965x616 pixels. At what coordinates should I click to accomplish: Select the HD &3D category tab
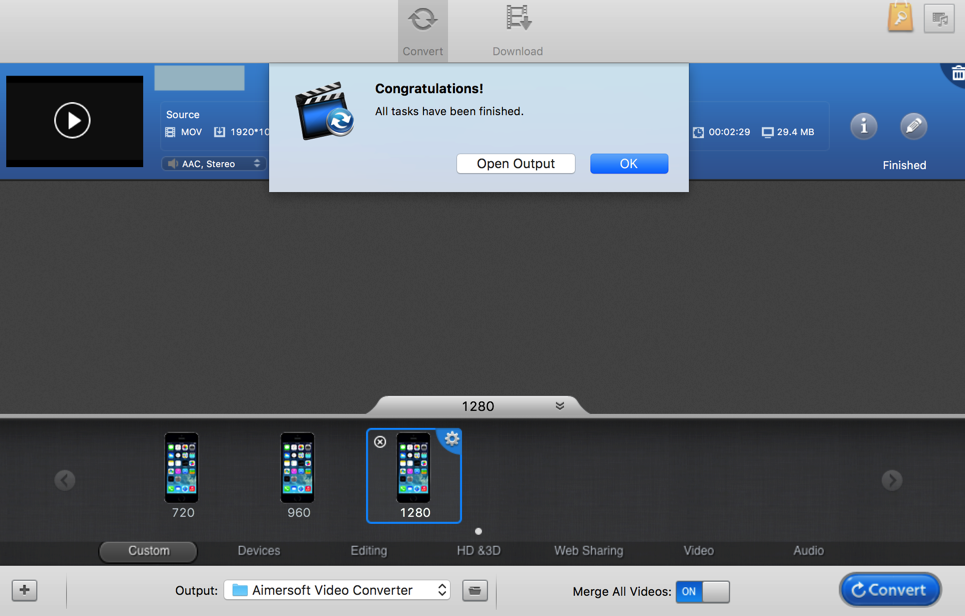[x=478, y=551]
